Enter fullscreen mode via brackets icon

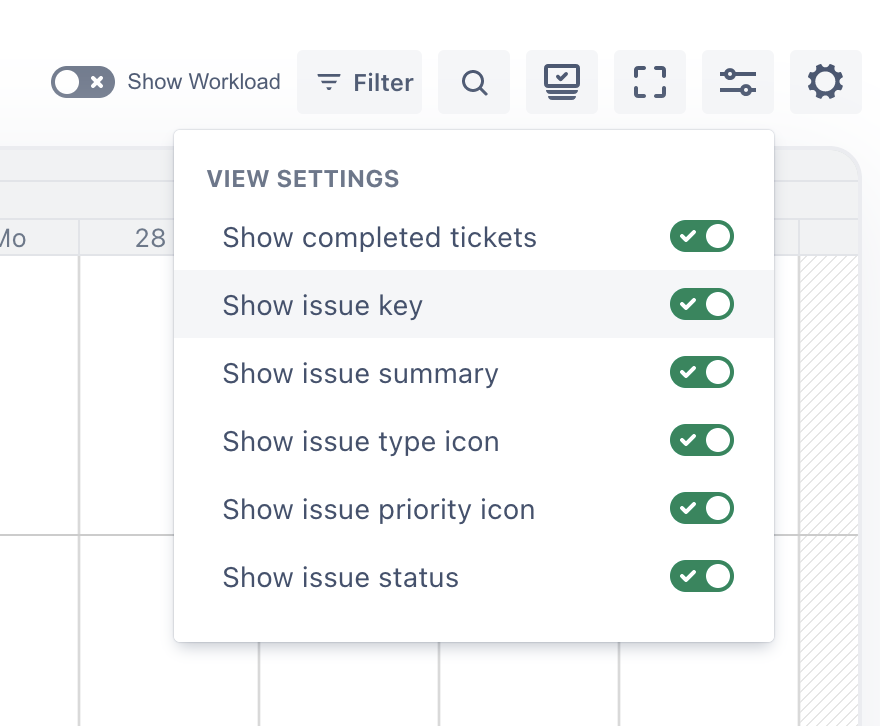click(650, 82)
